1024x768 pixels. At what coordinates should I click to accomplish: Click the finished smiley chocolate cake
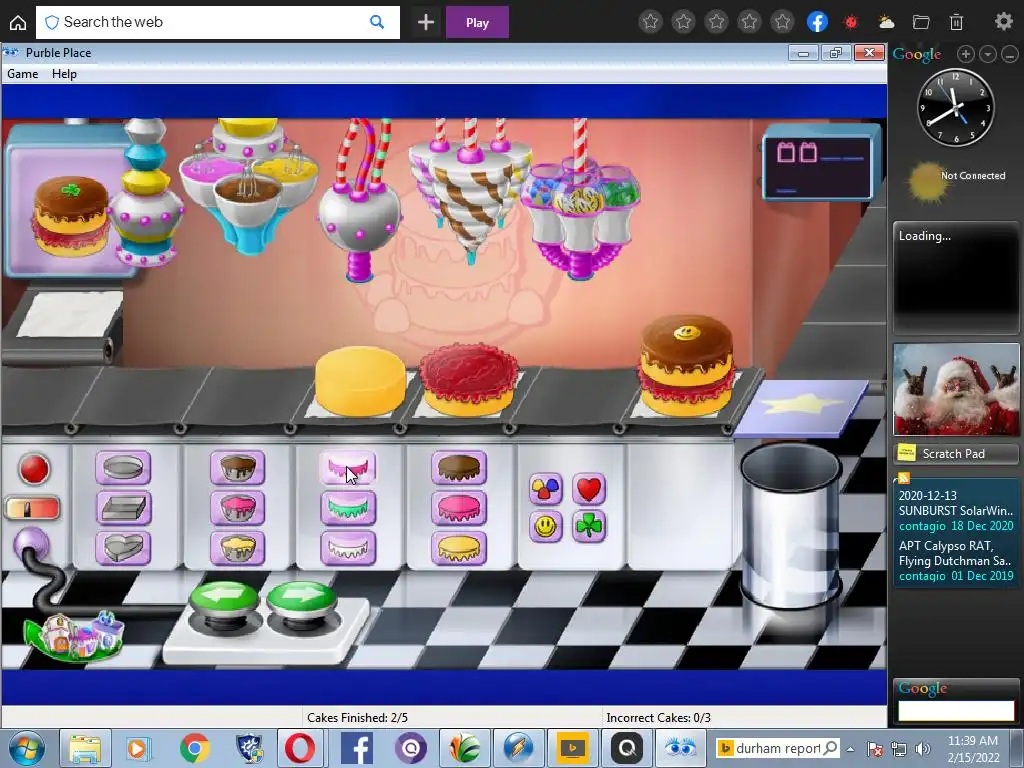(687, 366)
